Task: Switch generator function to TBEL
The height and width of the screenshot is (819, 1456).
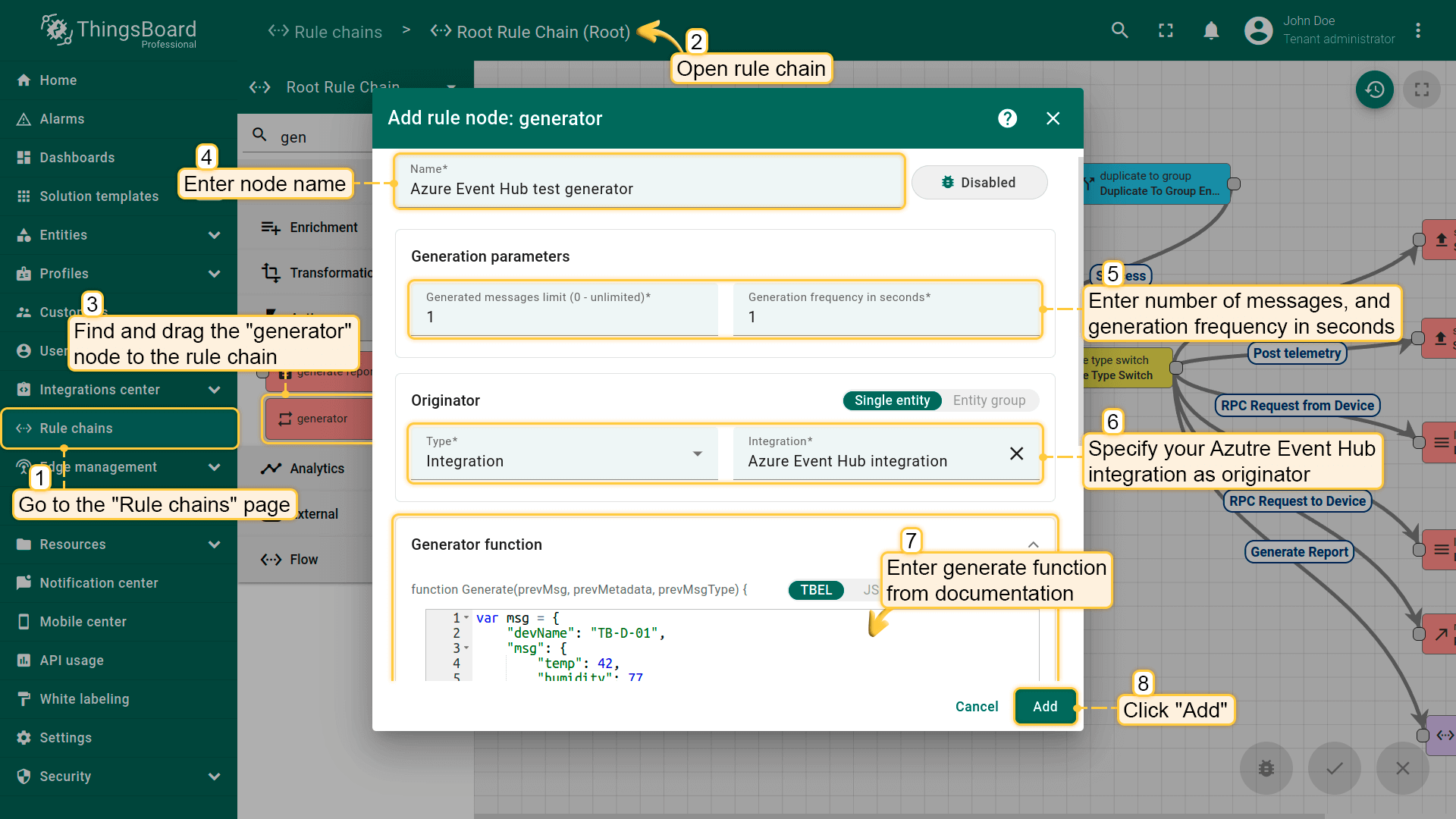Action: [x=816, y=590]
